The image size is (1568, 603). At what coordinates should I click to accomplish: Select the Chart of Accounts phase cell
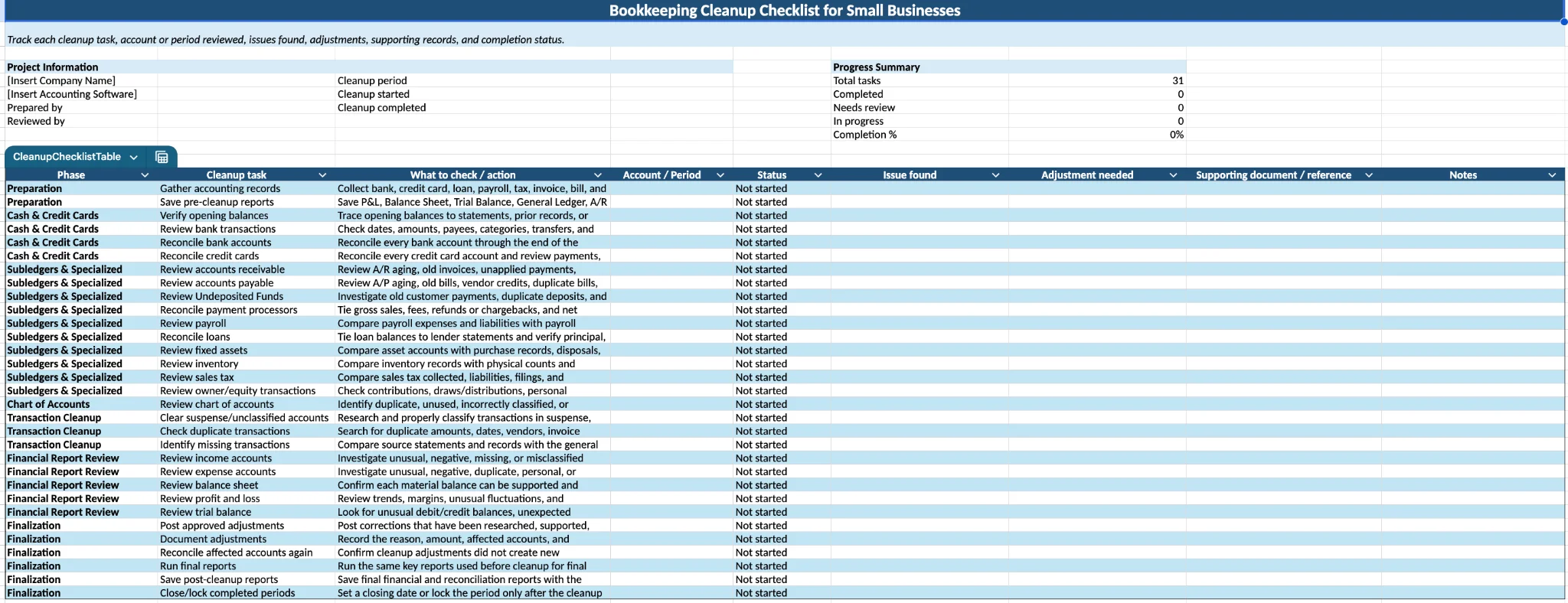pos(81,404)
